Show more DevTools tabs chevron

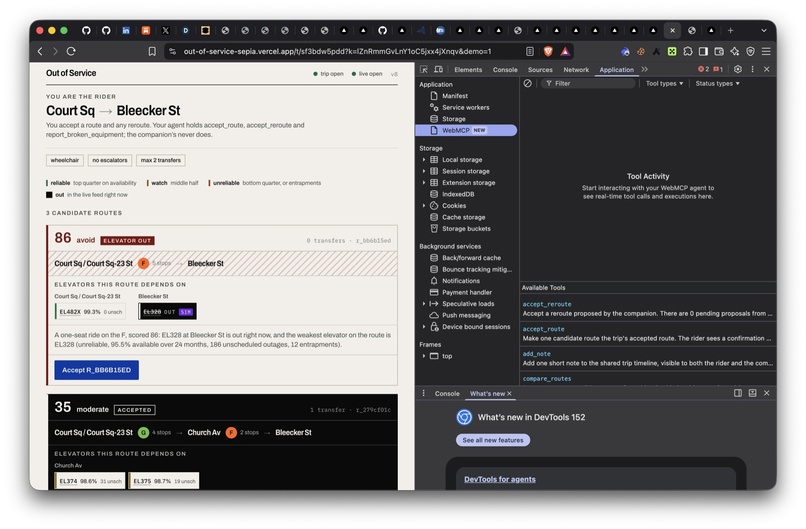[645, 69]
